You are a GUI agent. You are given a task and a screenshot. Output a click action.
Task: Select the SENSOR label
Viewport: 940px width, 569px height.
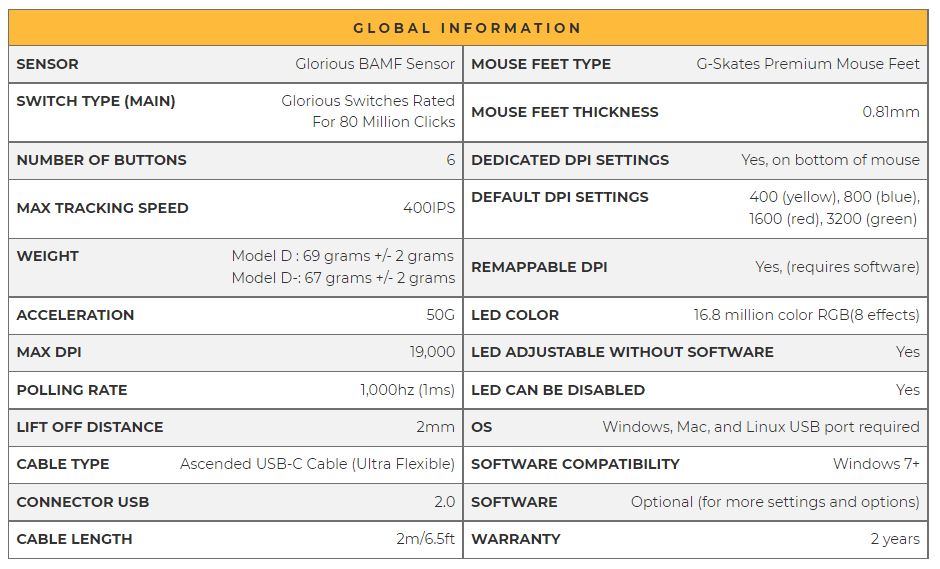coord(47,64)
